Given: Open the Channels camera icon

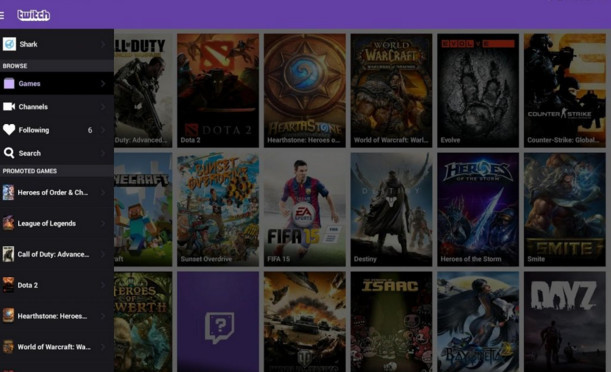Looking at the screenshot, I should click(9, 107).
